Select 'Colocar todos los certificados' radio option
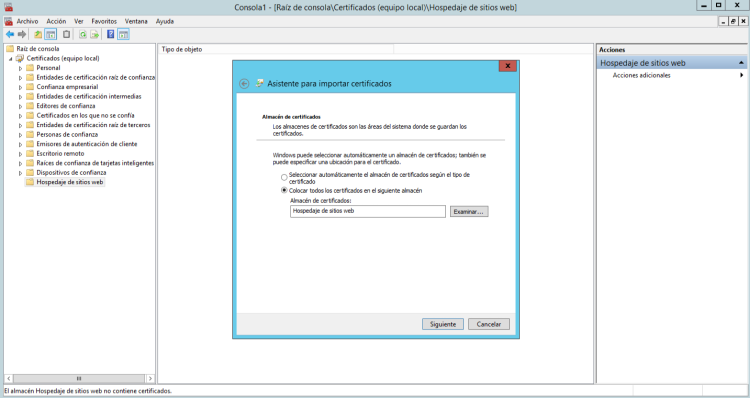This screenshot has width=750, height=398. [284, 190]
